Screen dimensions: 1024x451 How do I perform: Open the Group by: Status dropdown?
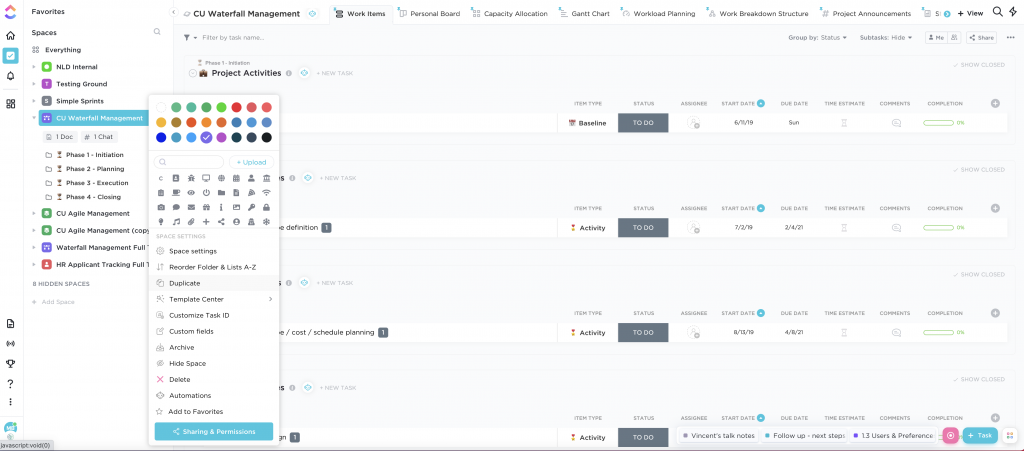click(x=818, y=38)
